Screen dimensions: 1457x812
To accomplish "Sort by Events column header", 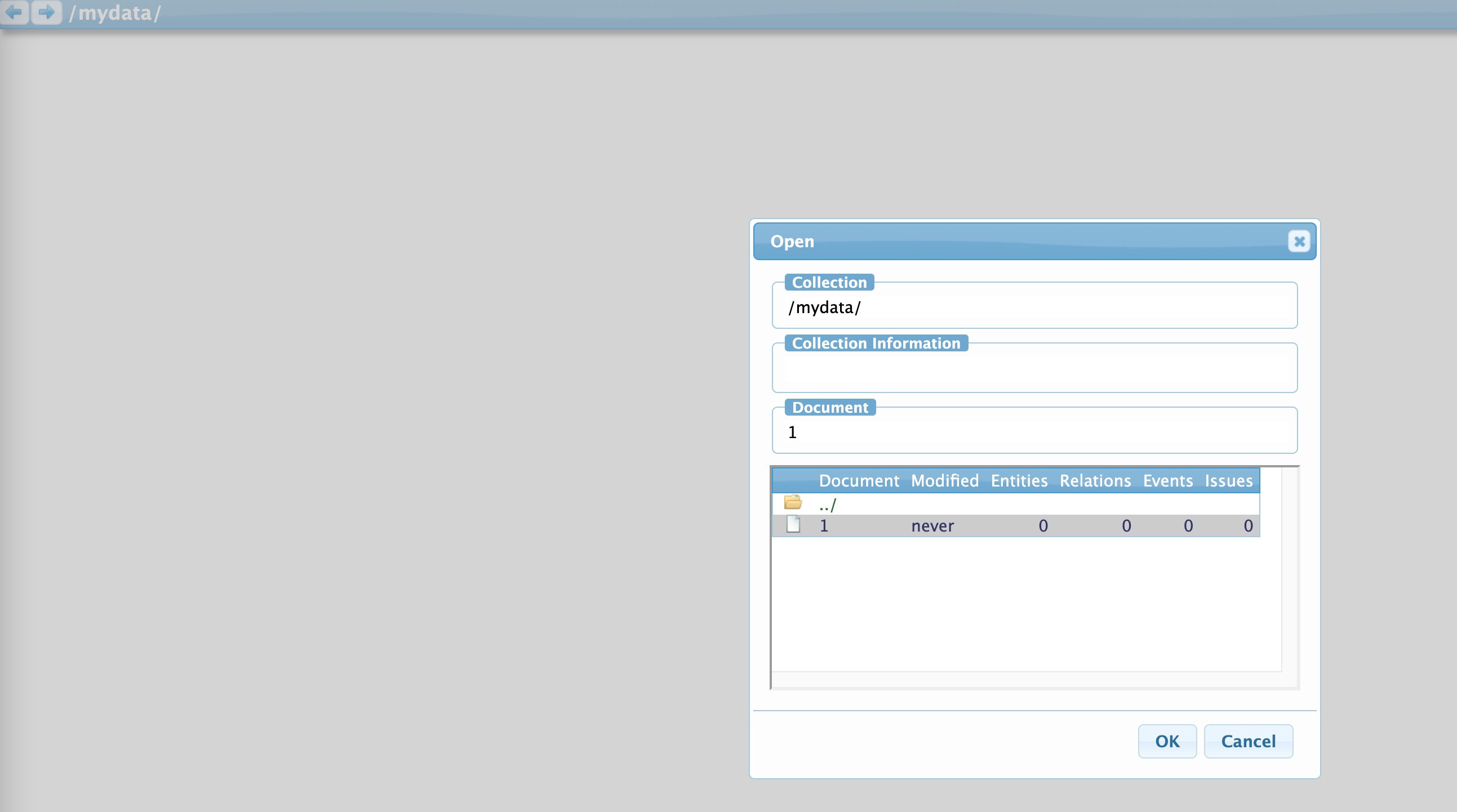I will 1167,481.
